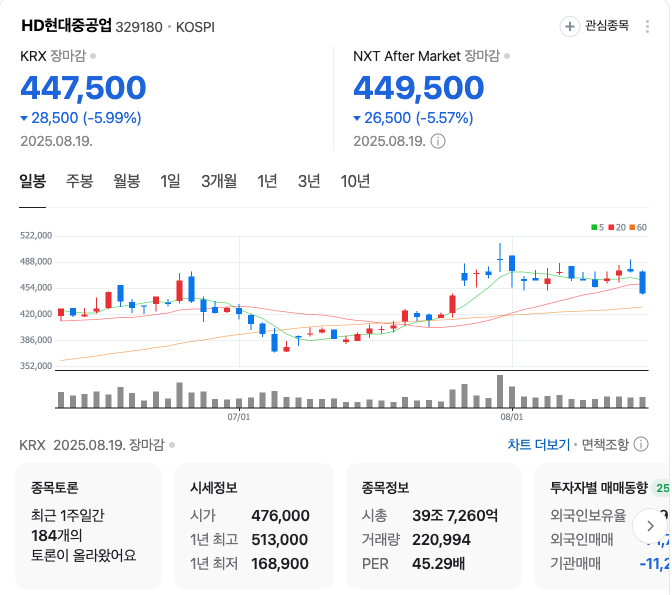Click the 1년 최저 value 168,900
The width and height of the screenshot is (672, 595).
coord(280,564)
